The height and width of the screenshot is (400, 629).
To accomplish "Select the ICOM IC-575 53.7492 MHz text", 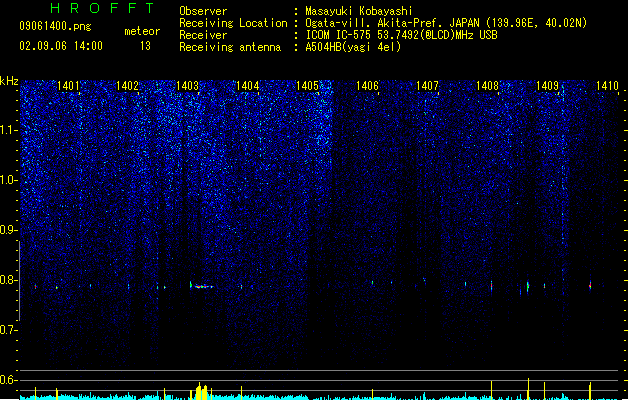I will point(401,35).
